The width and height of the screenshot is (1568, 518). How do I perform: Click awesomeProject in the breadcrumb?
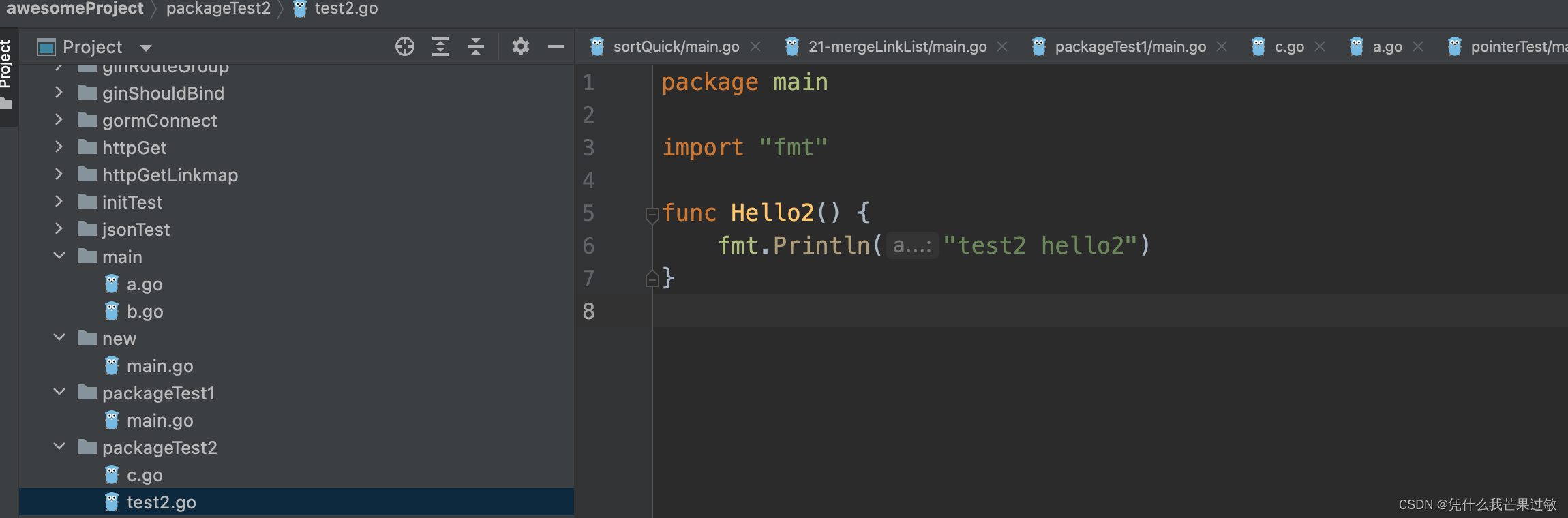tap(75, 8)
